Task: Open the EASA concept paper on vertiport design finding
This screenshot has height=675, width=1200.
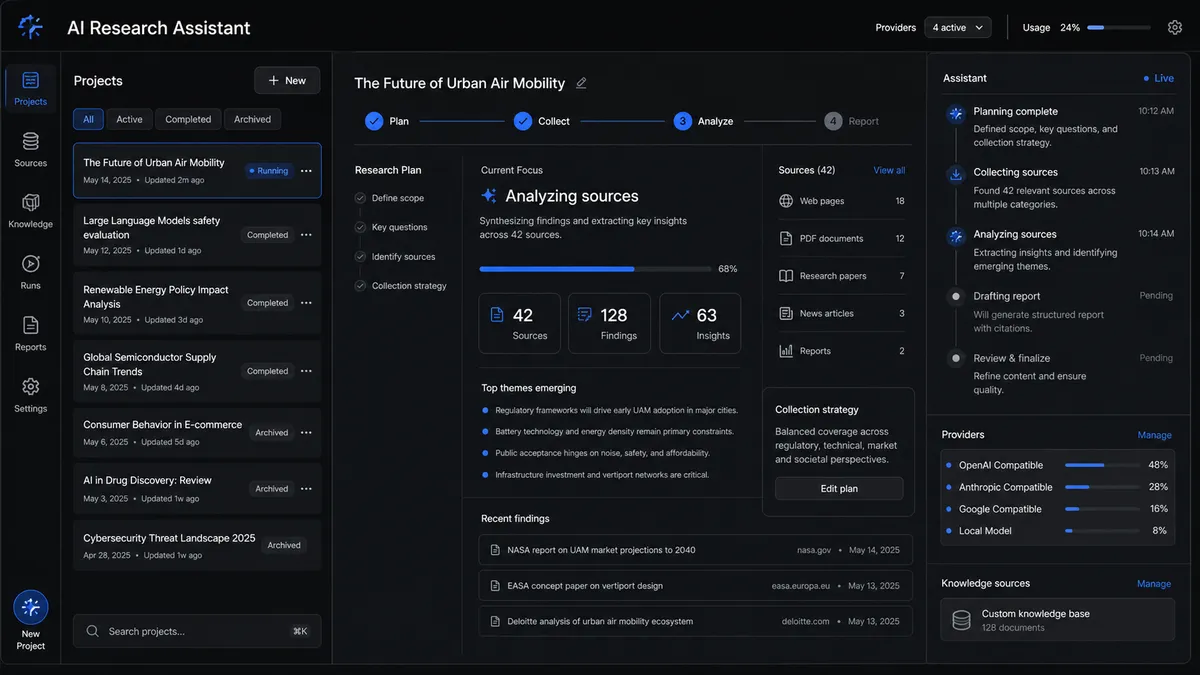Action: coord(695,586)
